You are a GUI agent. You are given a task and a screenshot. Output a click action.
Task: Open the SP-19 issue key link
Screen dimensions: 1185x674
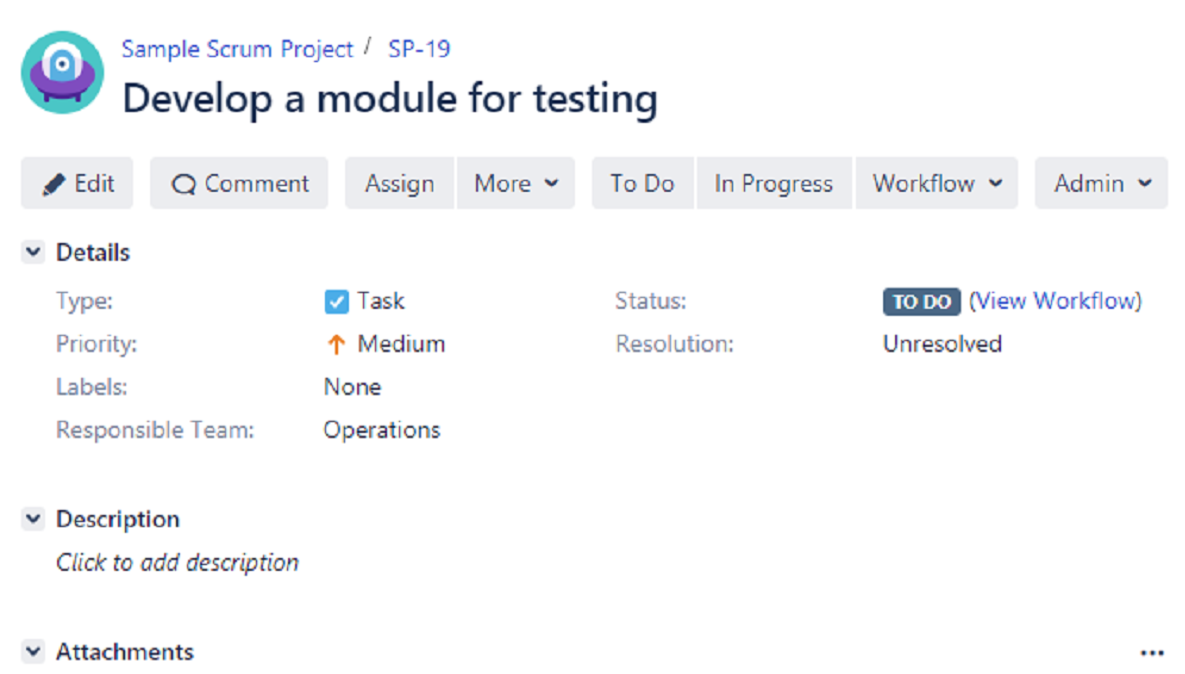pos(419,49)
